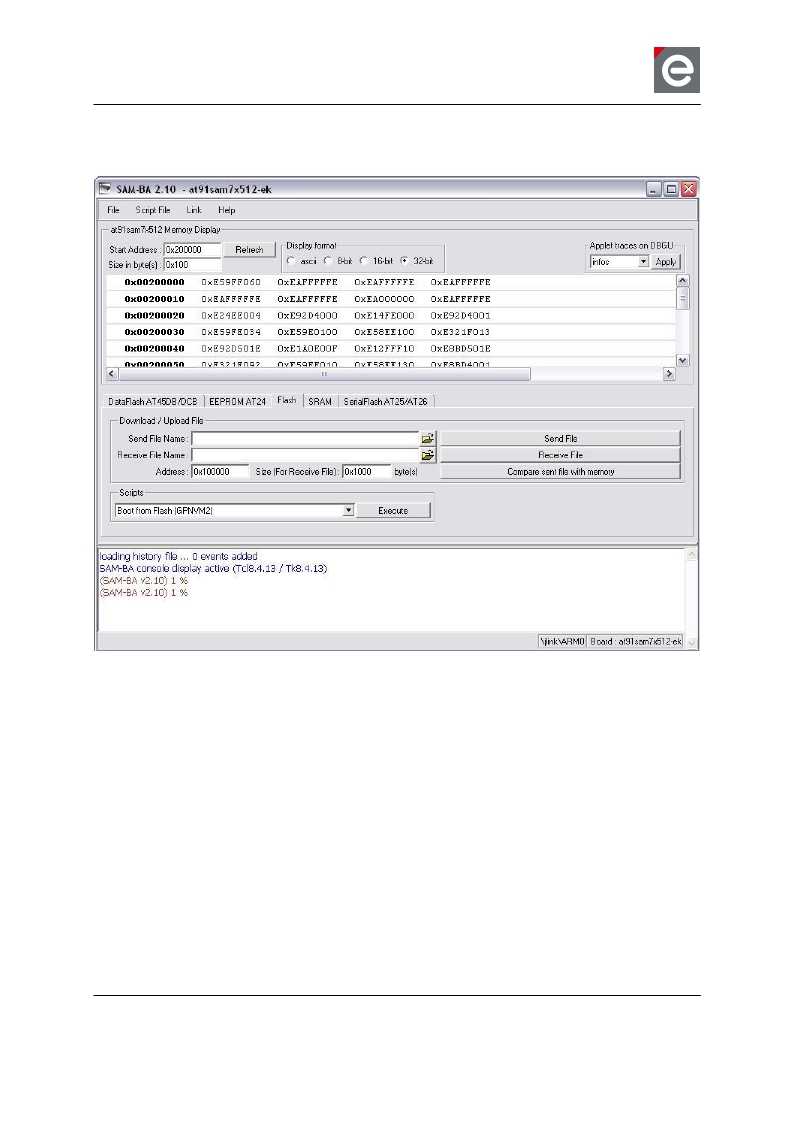Open the Script File menu
This screenshot has height=1122, width=794.
[152, 210]
